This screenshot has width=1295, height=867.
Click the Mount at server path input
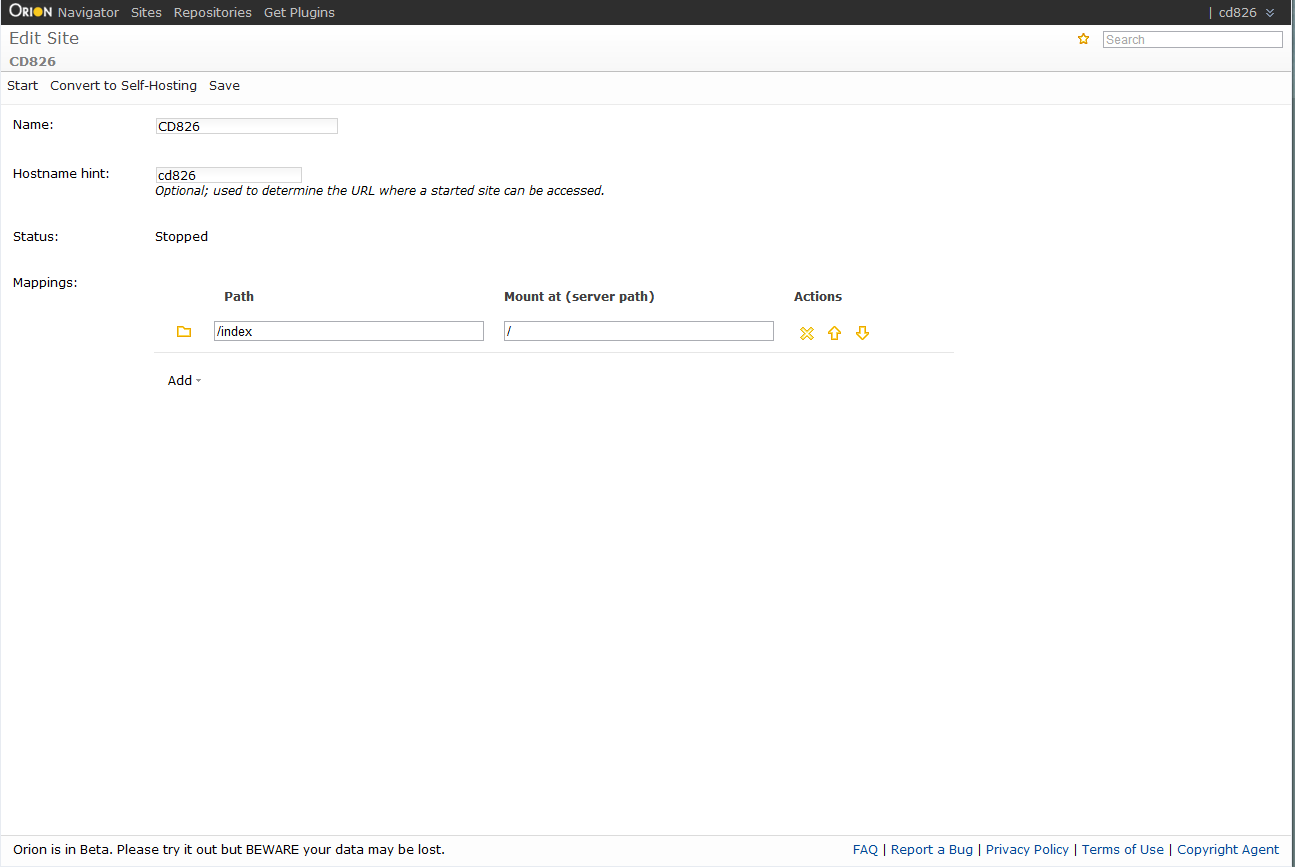tap(639, 331)
